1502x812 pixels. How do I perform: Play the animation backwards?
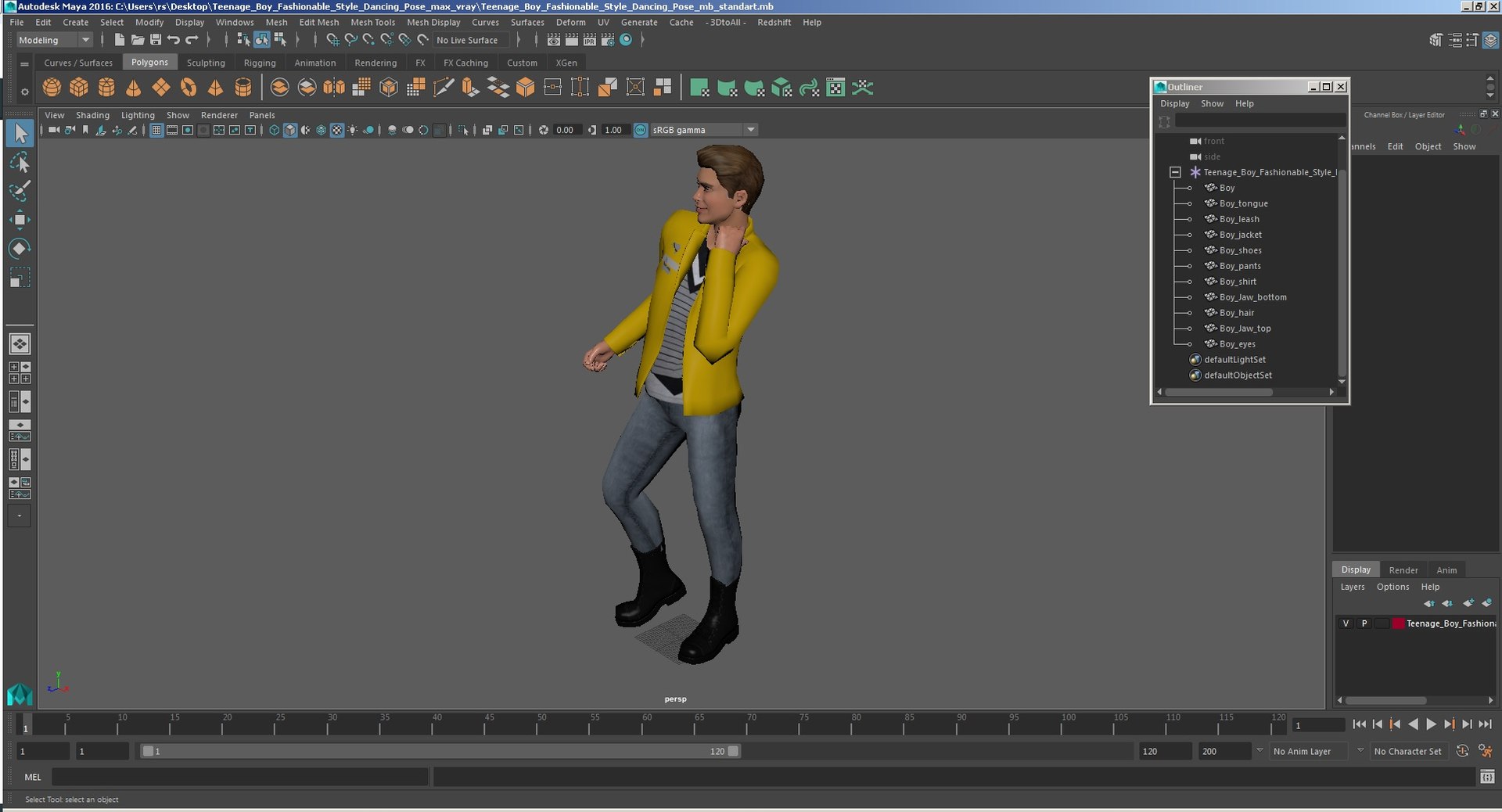1413,724
